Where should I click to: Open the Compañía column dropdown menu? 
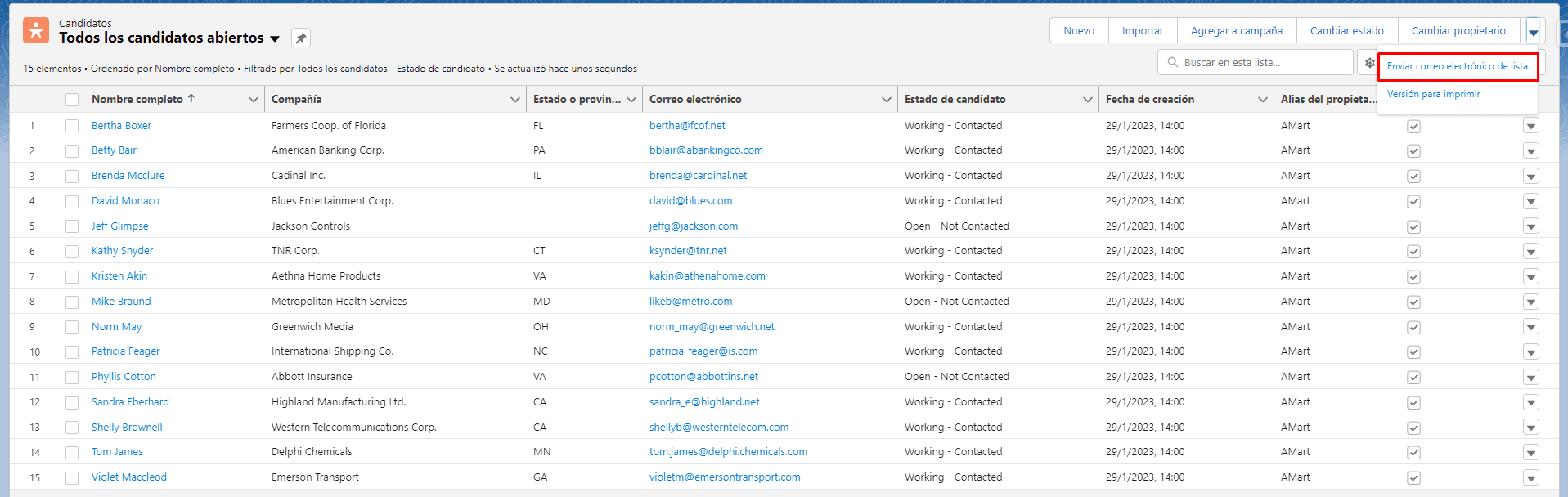click(514, 100)
